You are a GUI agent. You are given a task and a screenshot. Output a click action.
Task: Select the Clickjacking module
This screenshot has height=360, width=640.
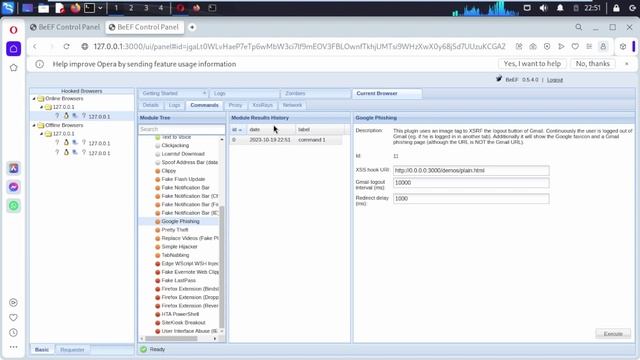(x=175, y=145)
